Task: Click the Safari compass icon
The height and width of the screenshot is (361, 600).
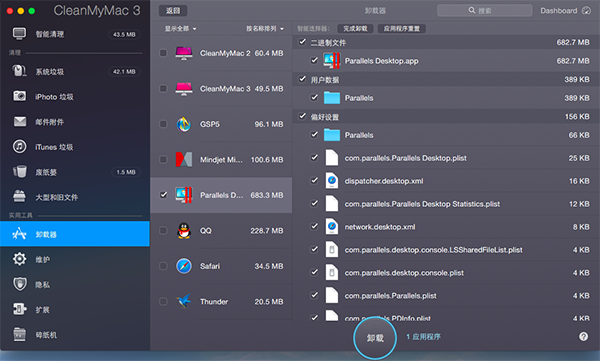Action: [x=184, y=266]
